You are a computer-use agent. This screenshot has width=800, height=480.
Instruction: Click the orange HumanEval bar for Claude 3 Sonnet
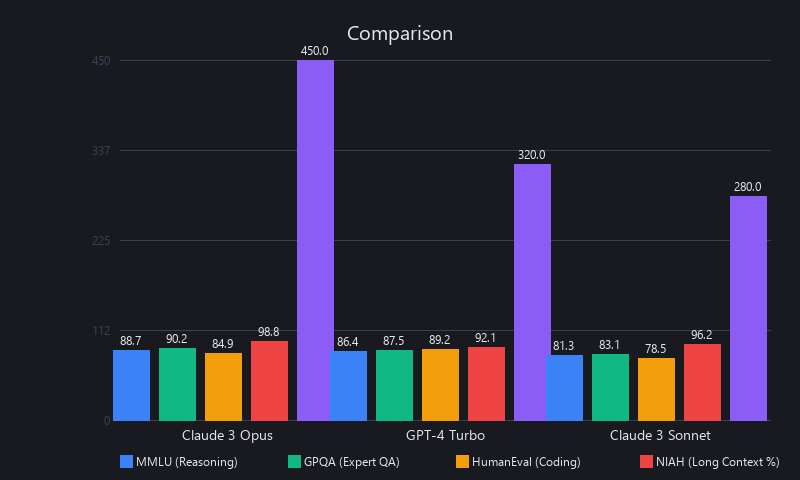(x=656, y=389)
